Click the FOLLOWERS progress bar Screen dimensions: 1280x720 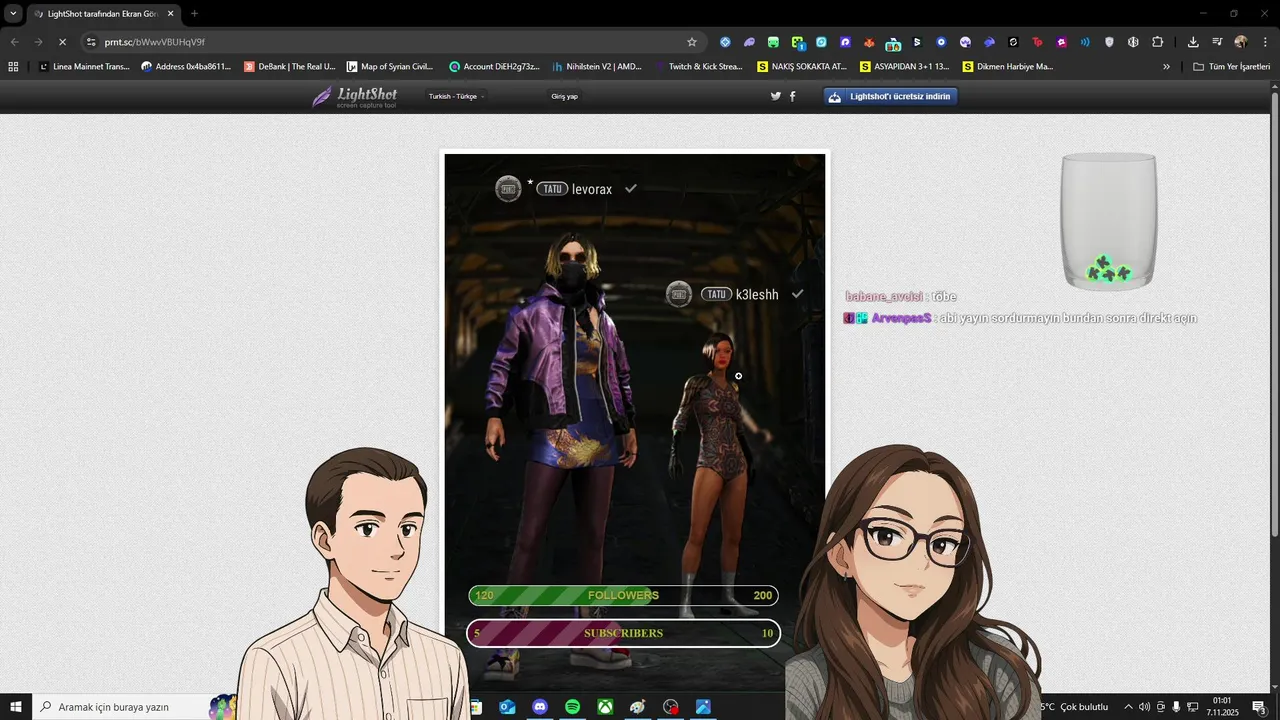click(x=623, y=595)
